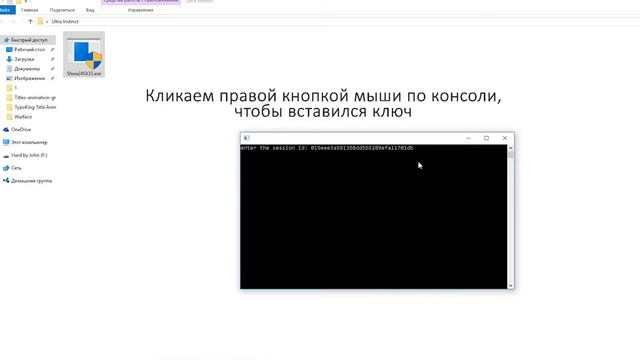Open Документы in the sidebar
The width and height of the screenshot is (640, 360).
click(x=27, y=69)
